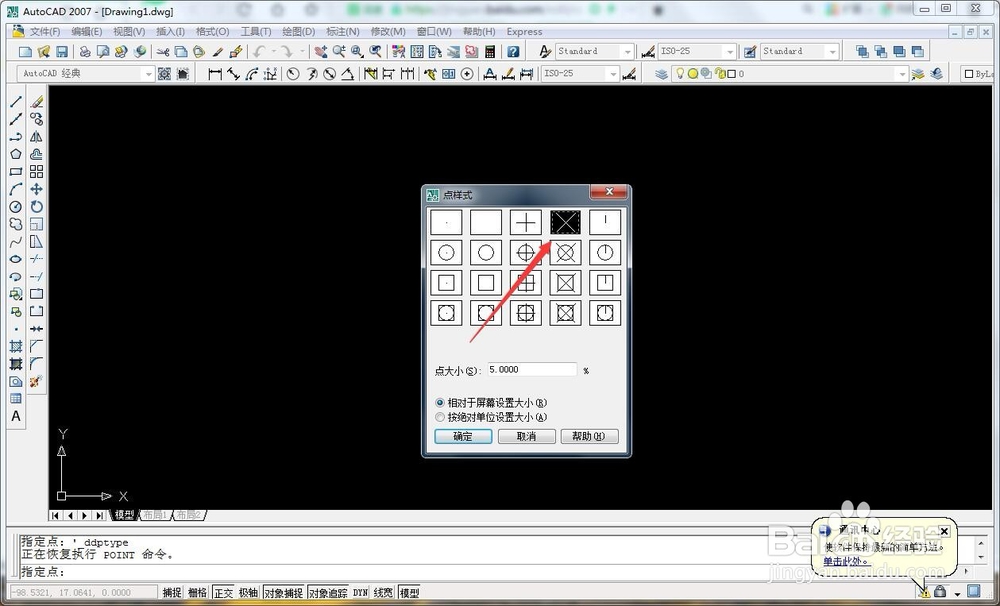The image size is (1000, 606).
Task: Select the Line draw tool
Action: click(16, 101)
